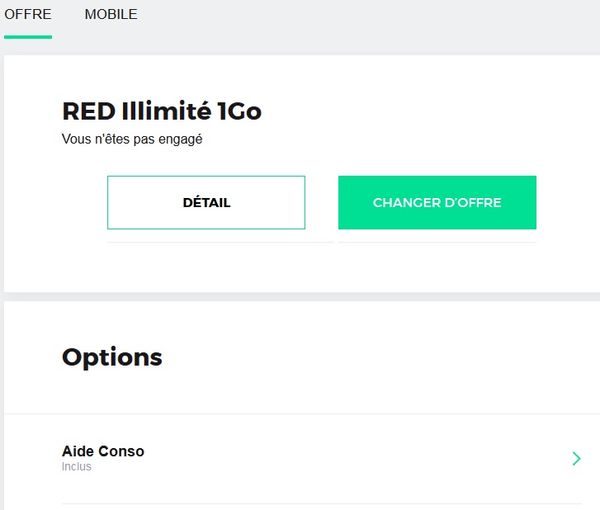The width and height of the screenshot is (600, 510).
Task: Open the Aide Conso option row
Action: click(x=300, y=459)
